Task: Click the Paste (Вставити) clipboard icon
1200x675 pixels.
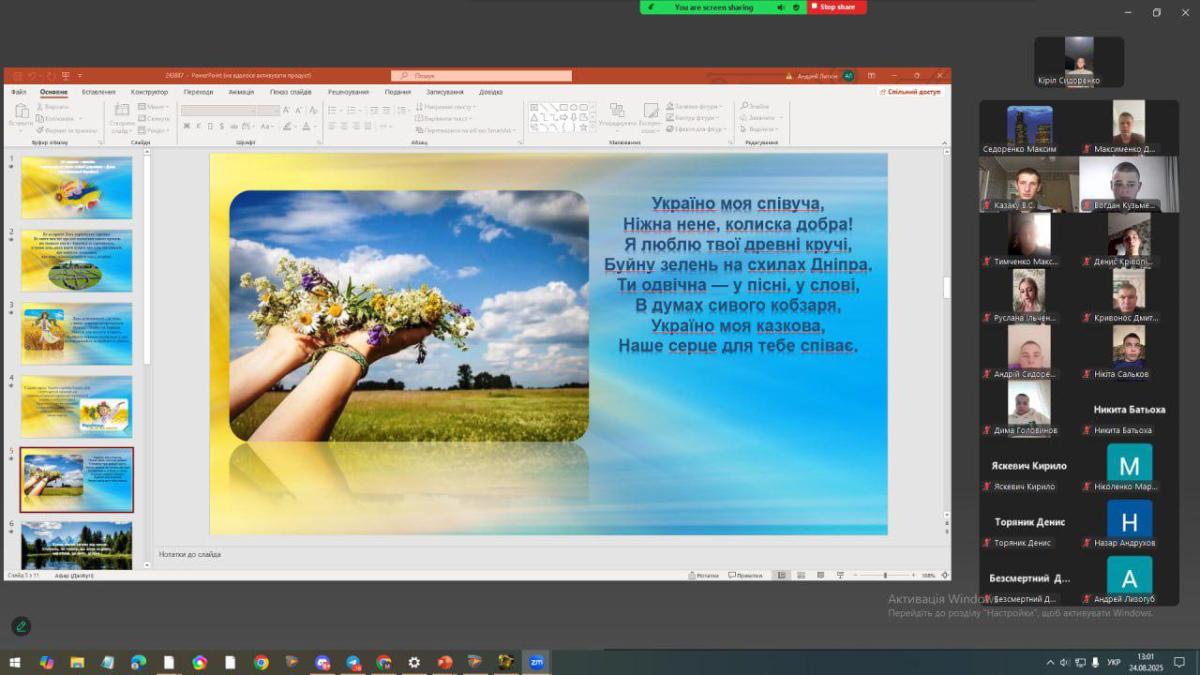Action: coord(20,113)
